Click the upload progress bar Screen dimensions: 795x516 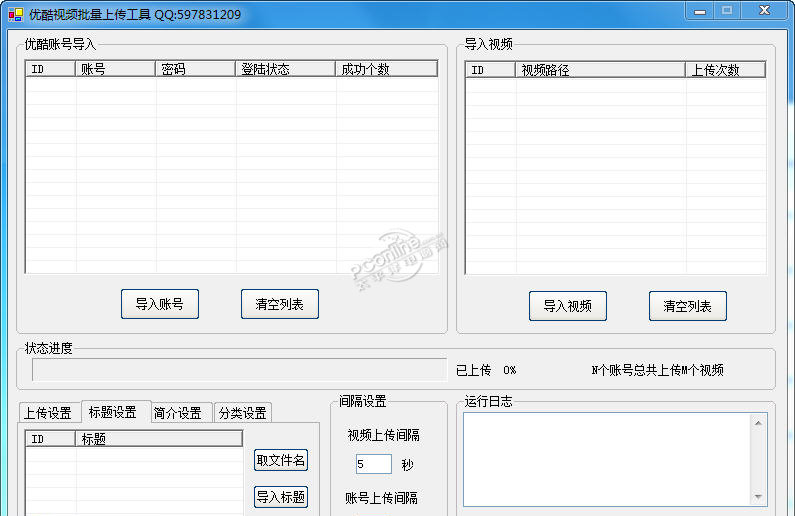click(239, 370)
